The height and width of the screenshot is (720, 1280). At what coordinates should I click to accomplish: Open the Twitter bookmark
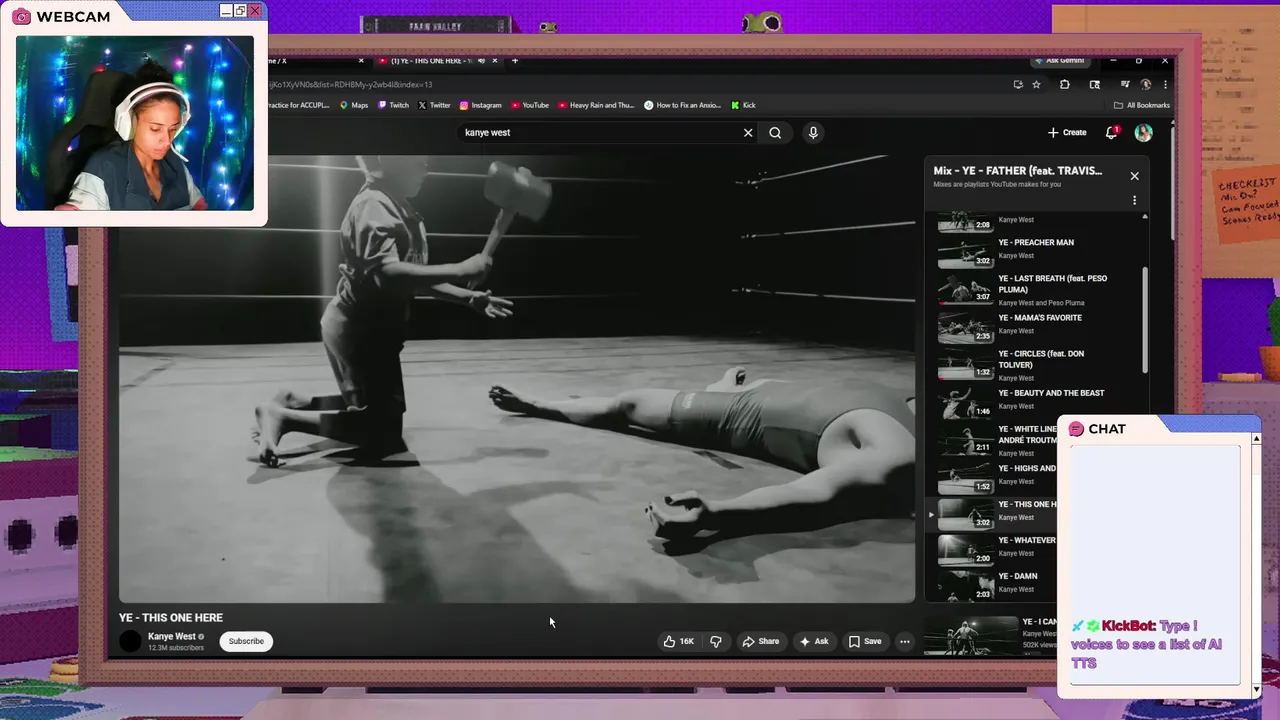click(434, 105)
